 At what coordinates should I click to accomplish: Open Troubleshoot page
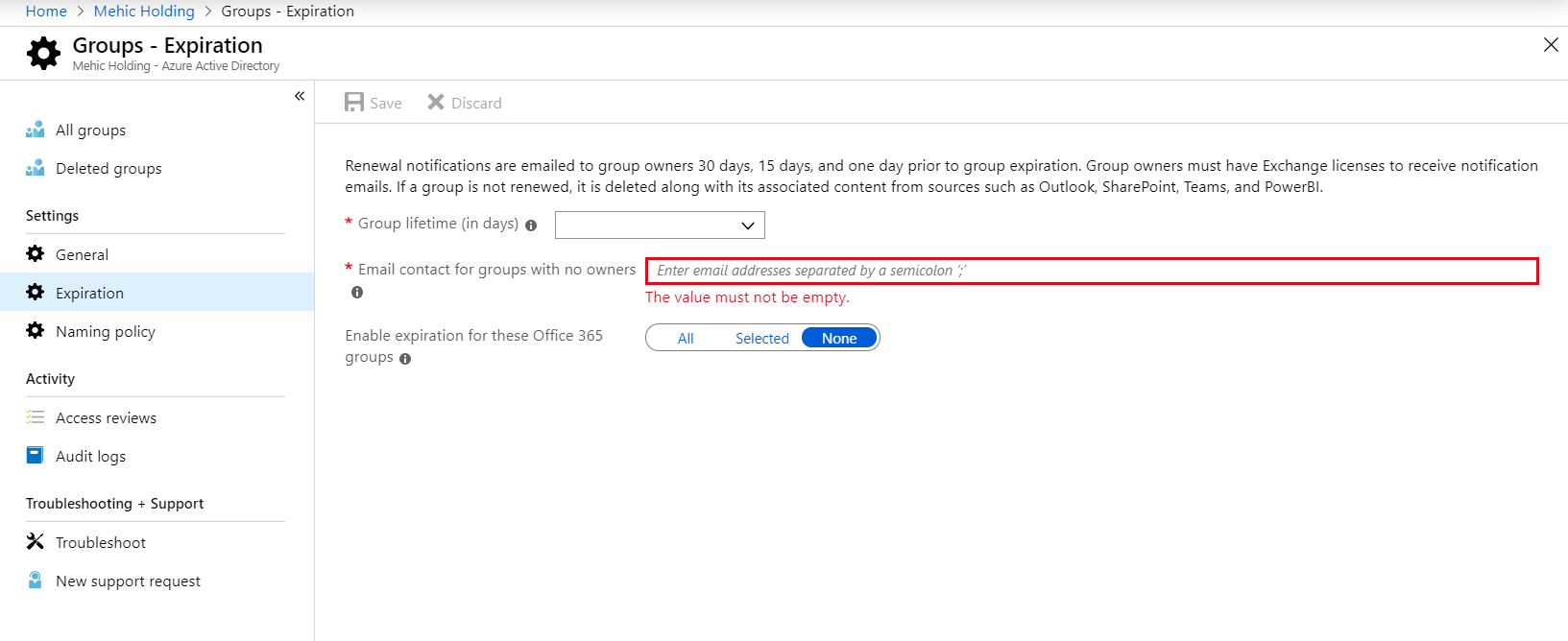click(x=157, y=542)
